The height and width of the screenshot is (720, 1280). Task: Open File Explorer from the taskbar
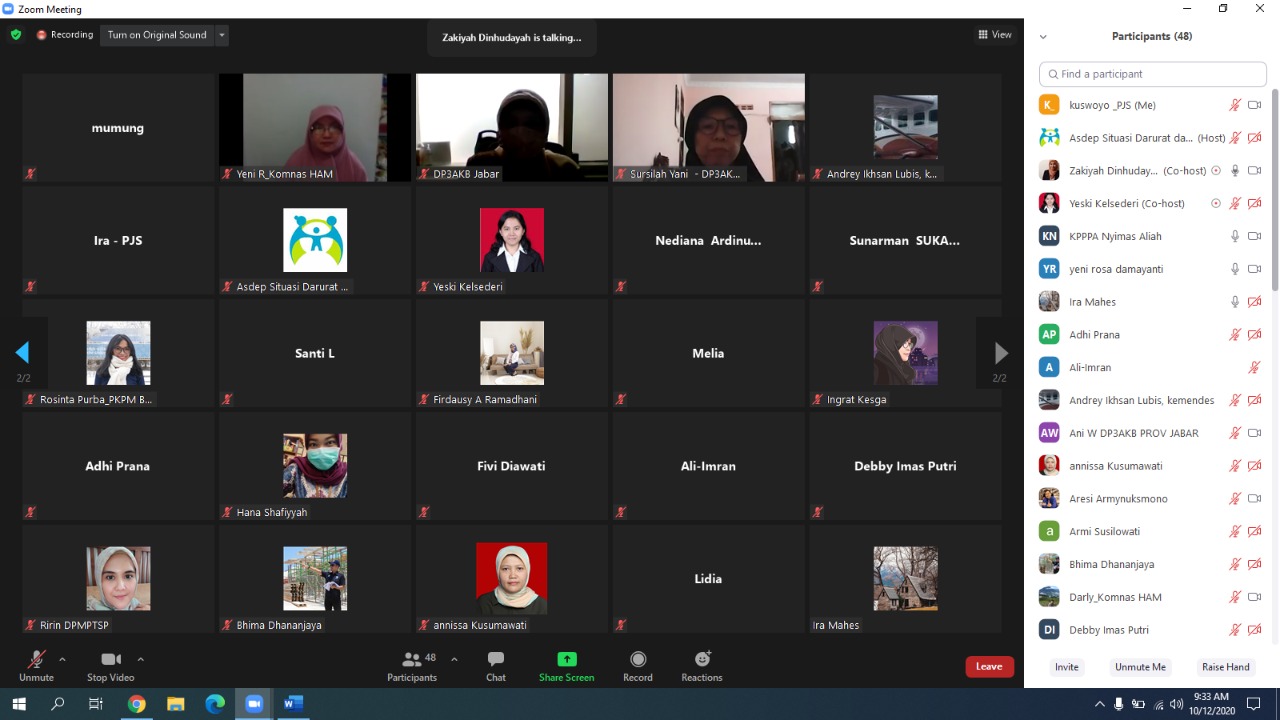click(x=176, y=704)
